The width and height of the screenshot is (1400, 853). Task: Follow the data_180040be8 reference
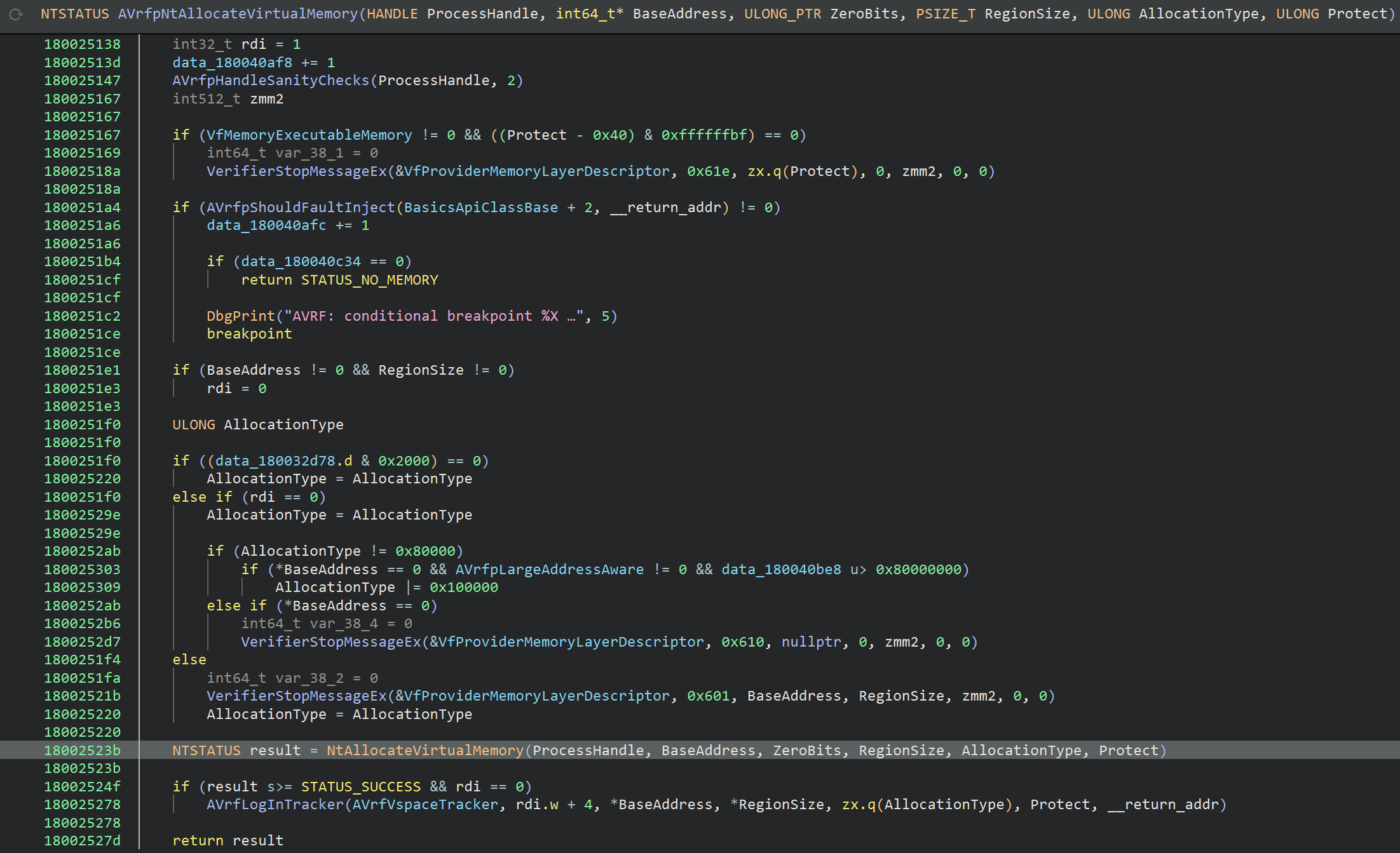point(781,570)
